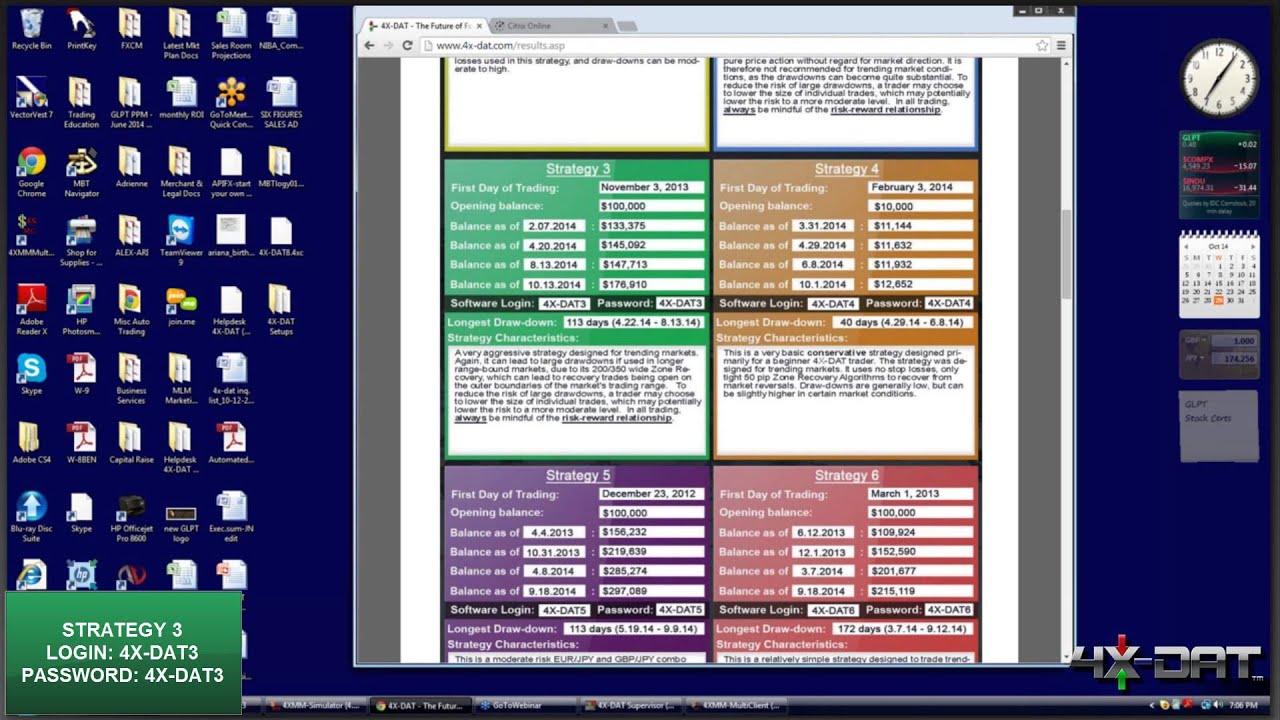Click Strategy 4 balance value $12,652
Screen dimensions: 1280x720
click(x=920, y=284)
